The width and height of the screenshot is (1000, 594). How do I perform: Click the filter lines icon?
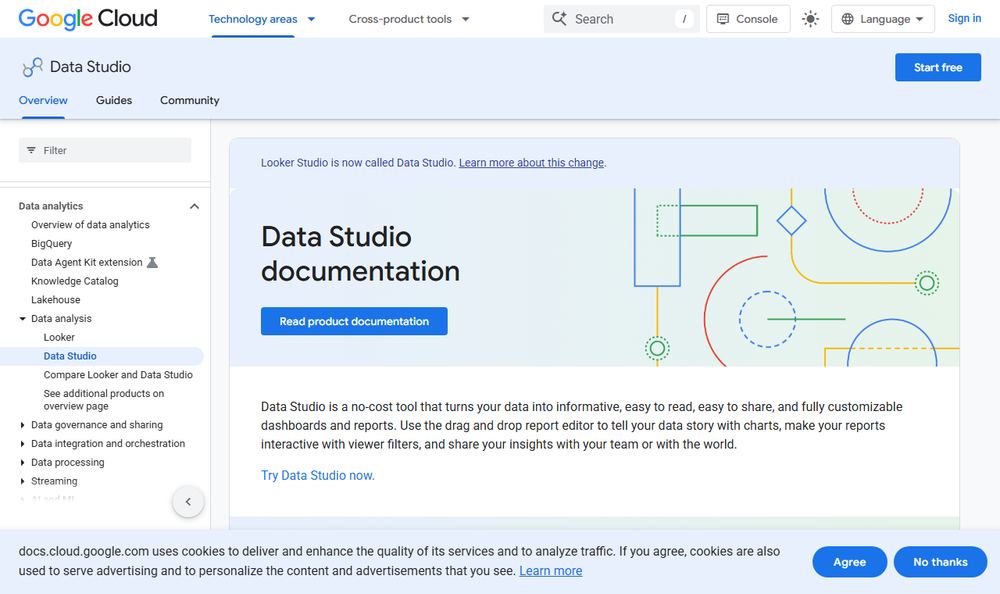pos(31,151)
